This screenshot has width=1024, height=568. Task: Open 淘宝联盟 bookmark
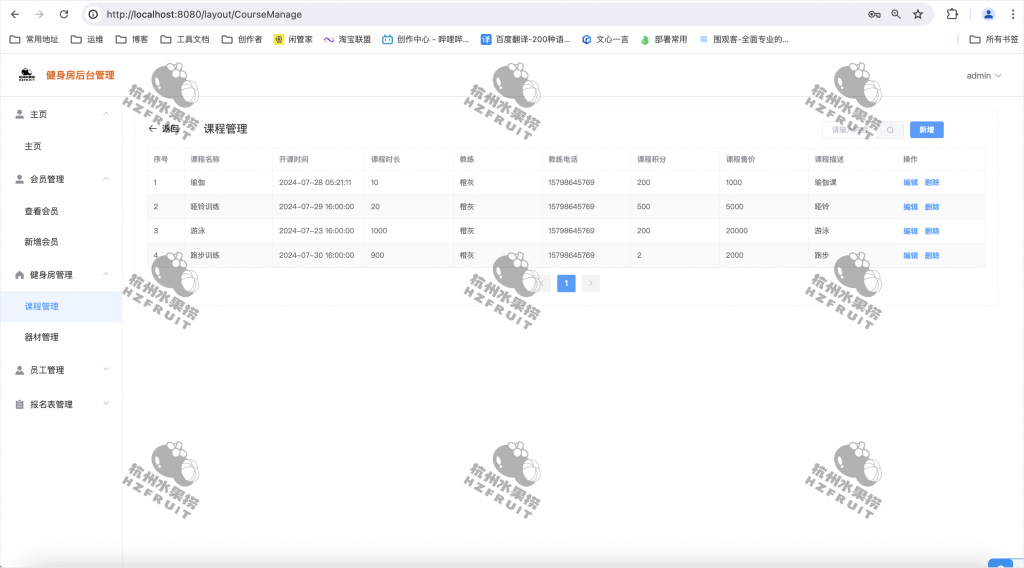click(x=347, y=39)
